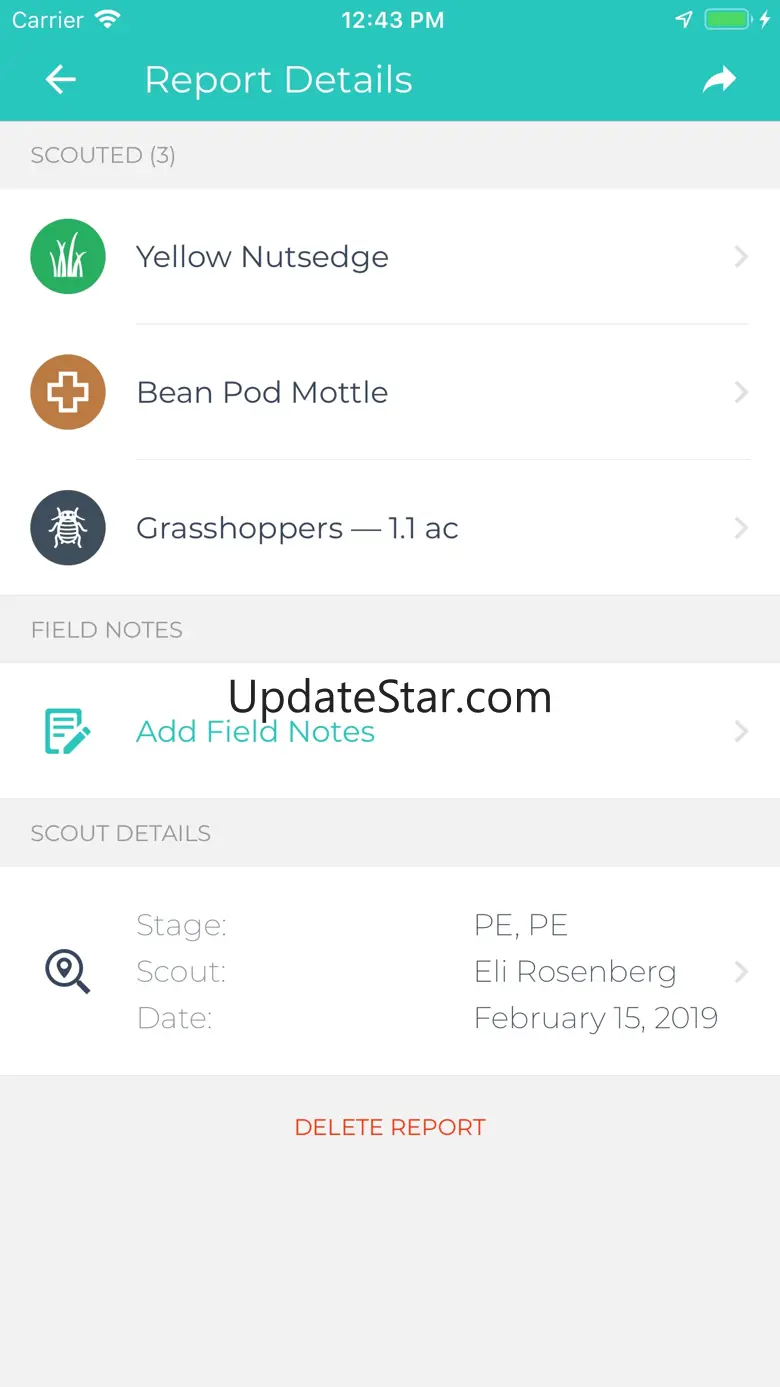Screen dimensions: 780x1387
Task: Tap the field notes pencil icon
Action: [x=68, y=731]
